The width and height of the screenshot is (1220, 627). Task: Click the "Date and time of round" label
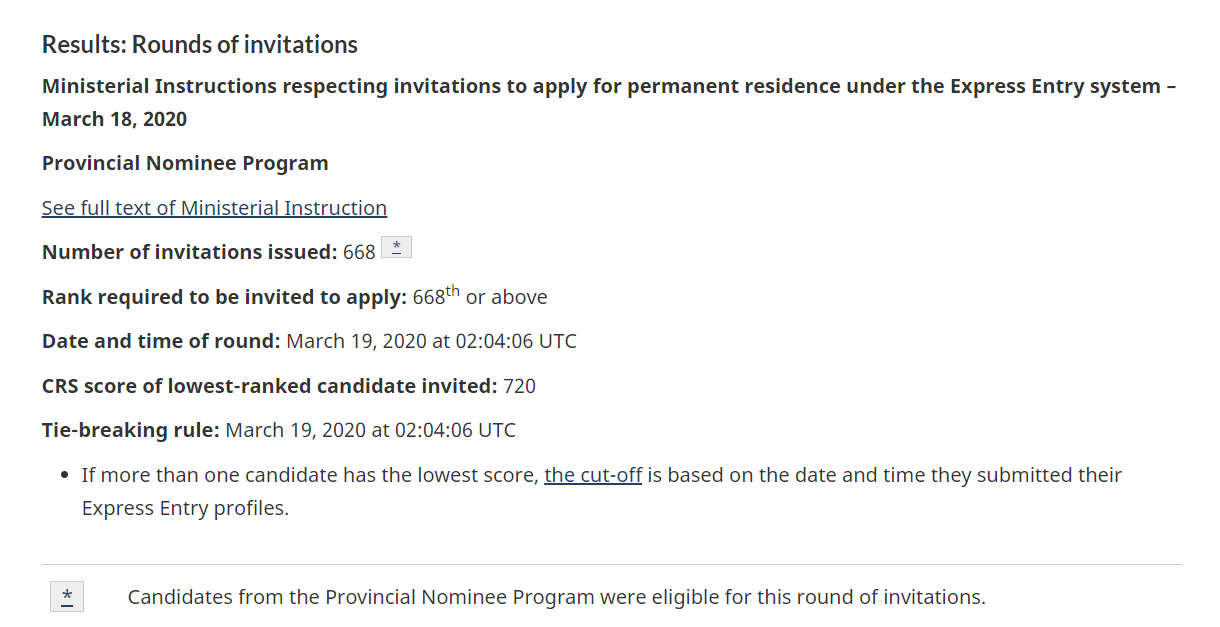click(x=161, y=341)
